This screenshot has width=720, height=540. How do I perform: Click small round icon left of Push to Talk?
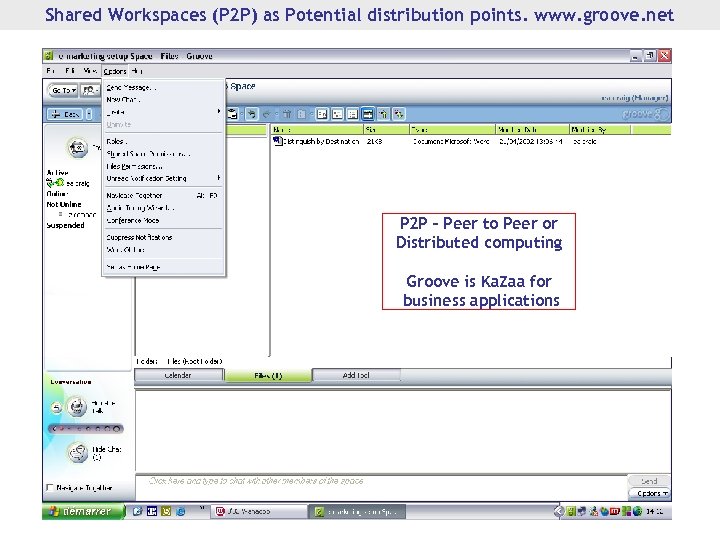[56, 408]
